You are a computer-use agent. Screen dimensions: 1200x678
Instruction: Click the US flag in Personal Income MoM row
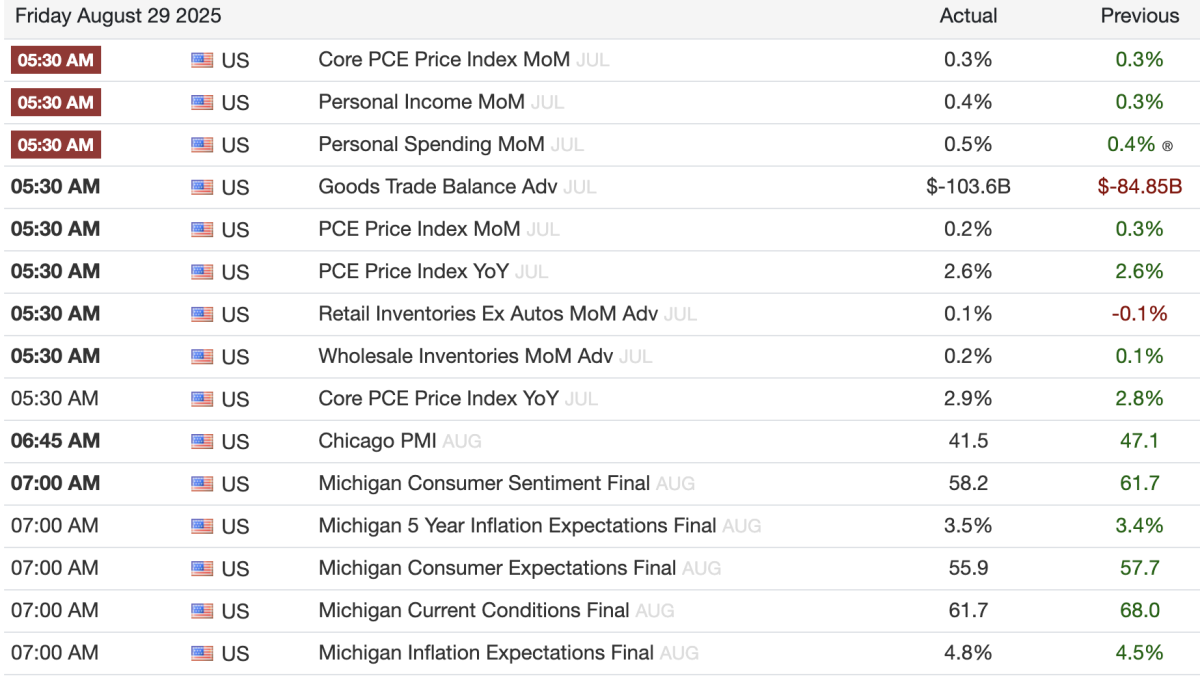(202, 102)
